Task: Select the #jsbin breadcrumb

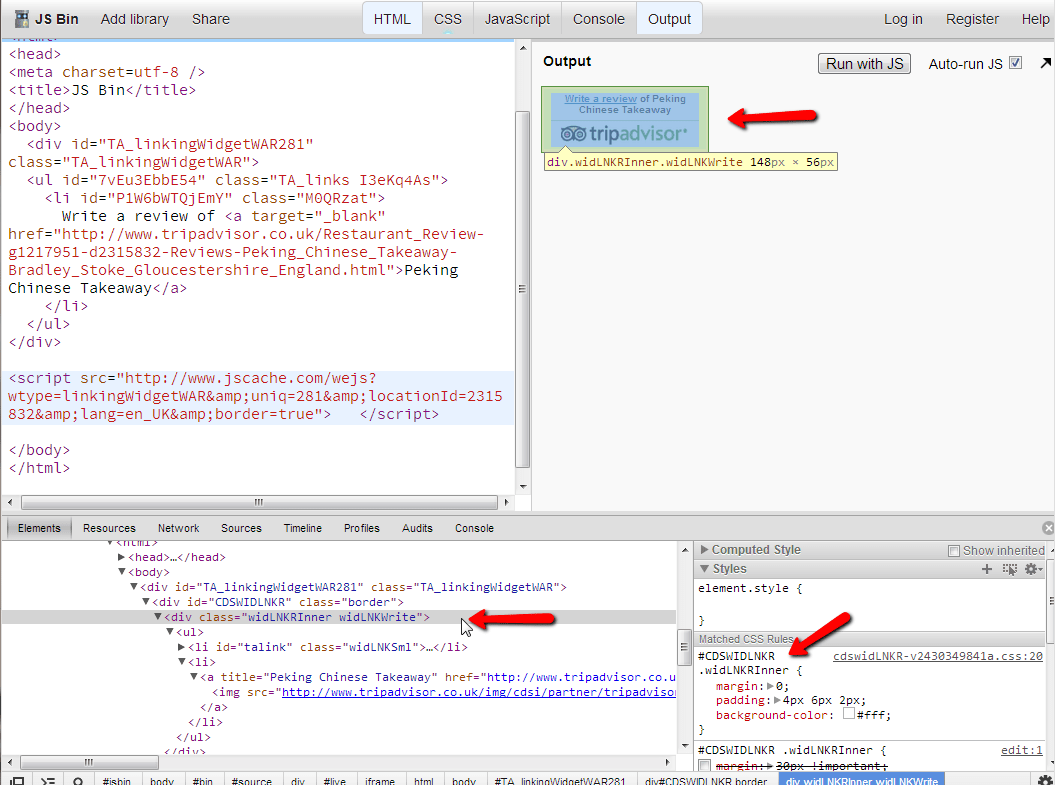Action: [116, 781]
